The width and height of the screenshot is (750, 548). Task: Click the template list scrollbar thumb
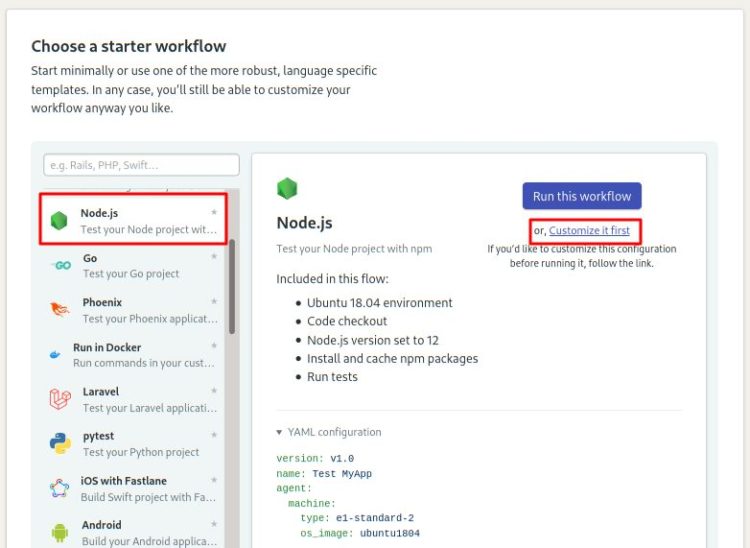pos(232,286)
